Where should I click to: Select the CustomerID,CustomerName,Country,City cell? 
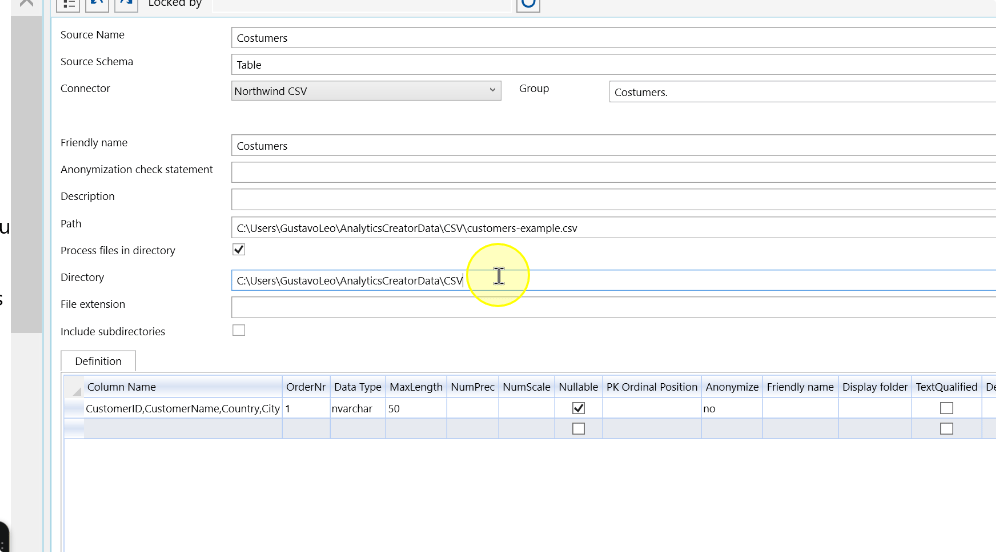click(183, 408)
